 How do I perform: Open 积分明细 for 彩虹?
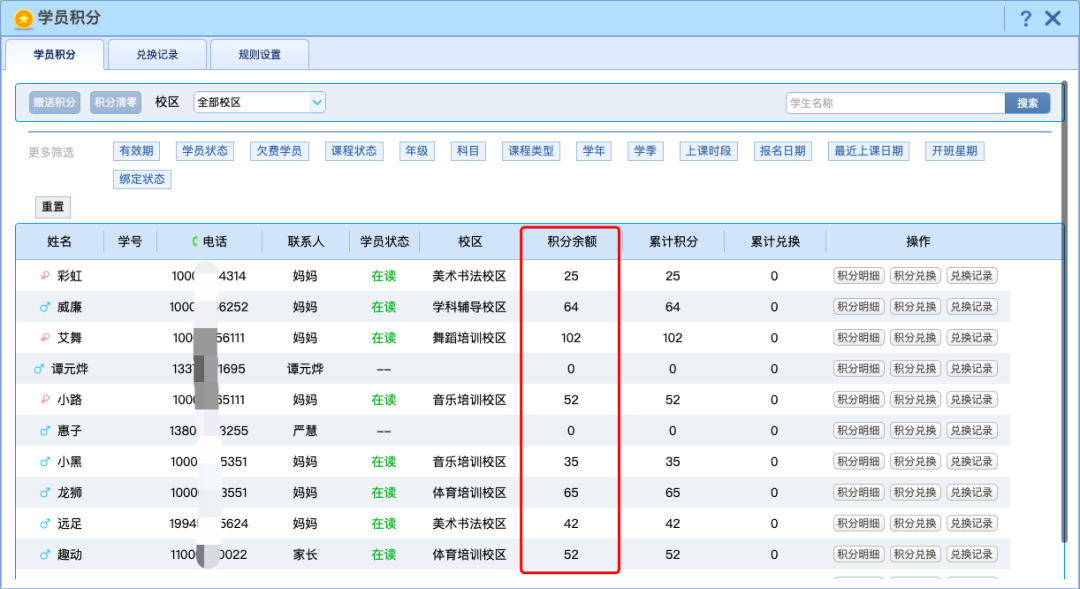(x=858, y=276)
